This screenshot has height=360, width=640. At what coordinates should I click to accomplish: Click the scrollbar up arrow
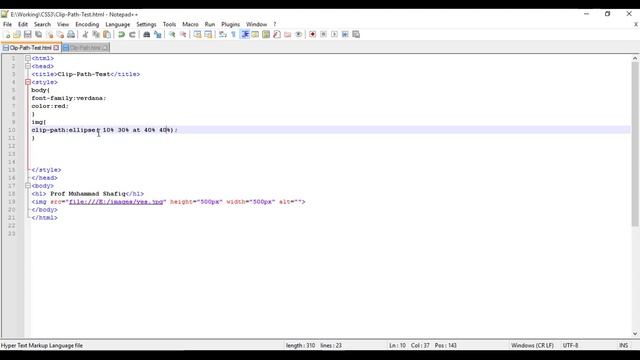click(635, 58)
